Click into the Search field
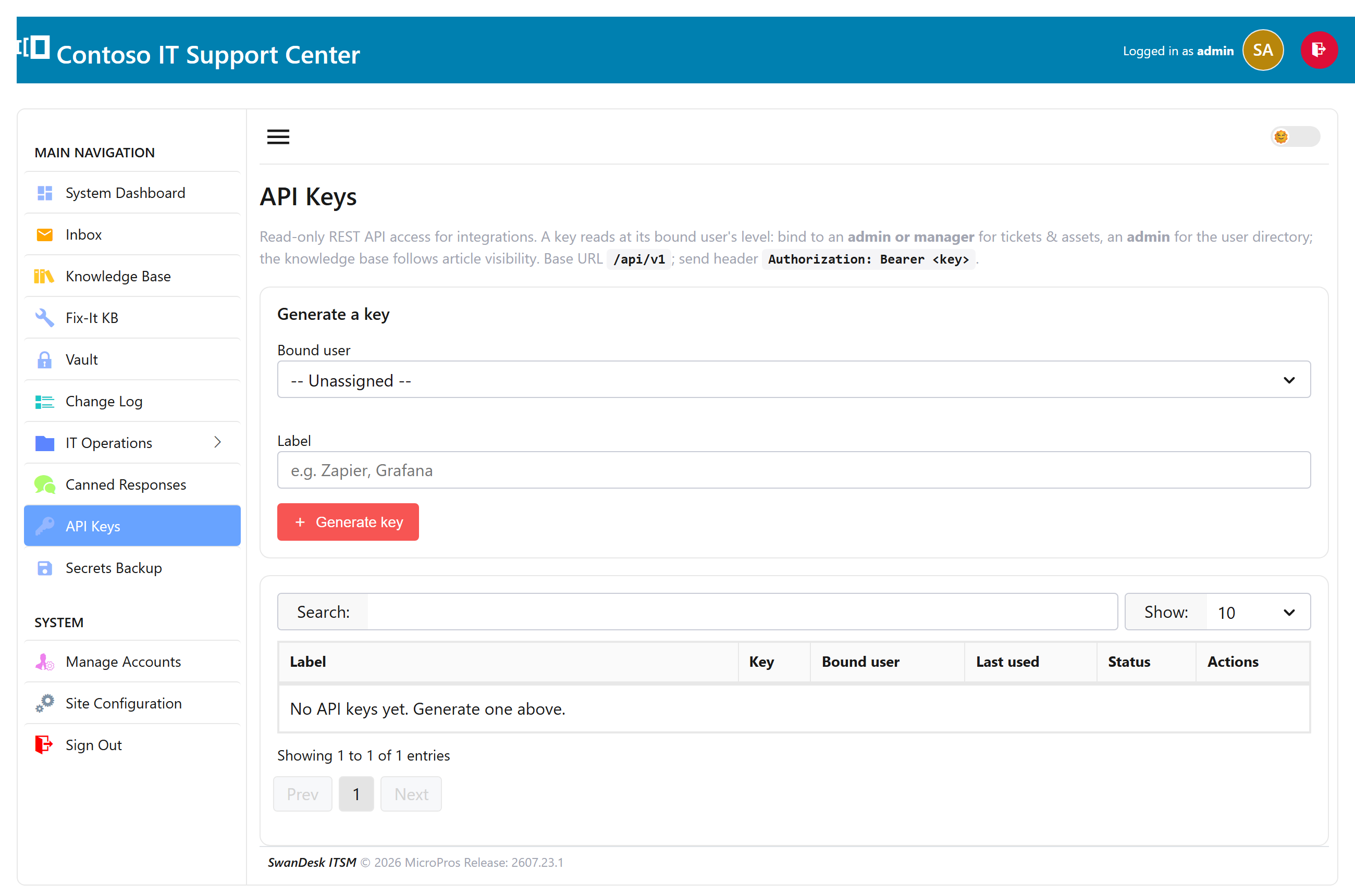Viewport: 1355px width, 896px height. point(742,613)
